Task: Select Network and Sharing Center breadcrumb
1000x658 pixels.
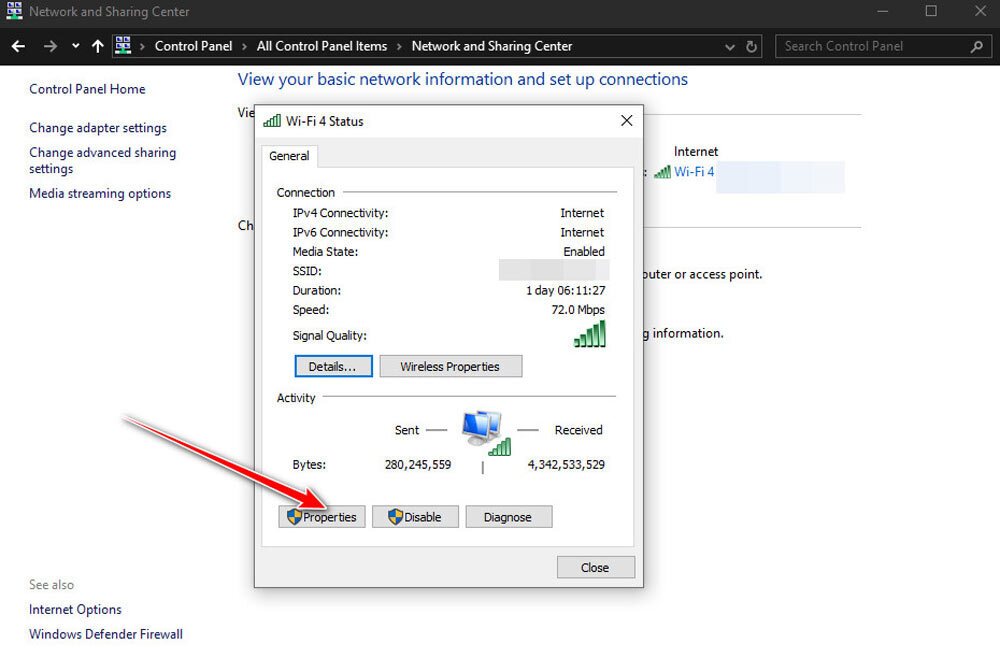Action: pos(492,46)
